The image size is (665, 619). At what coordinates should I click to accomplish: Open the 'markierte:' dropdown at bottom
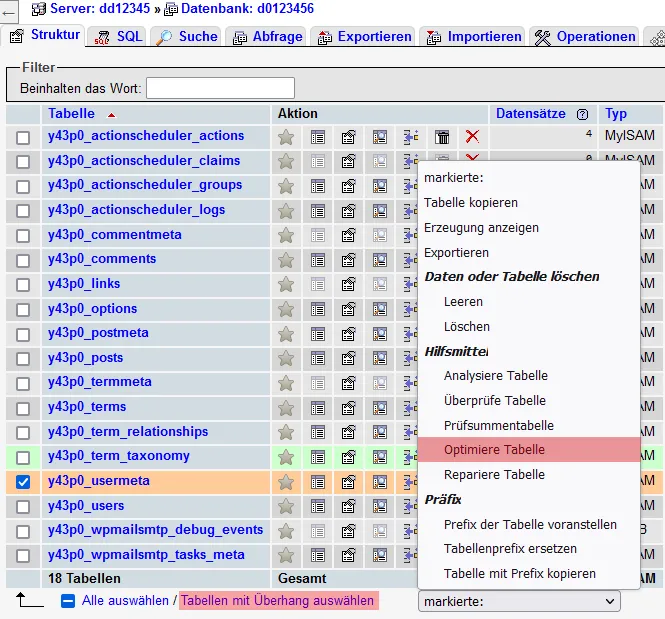click(519, 601)
